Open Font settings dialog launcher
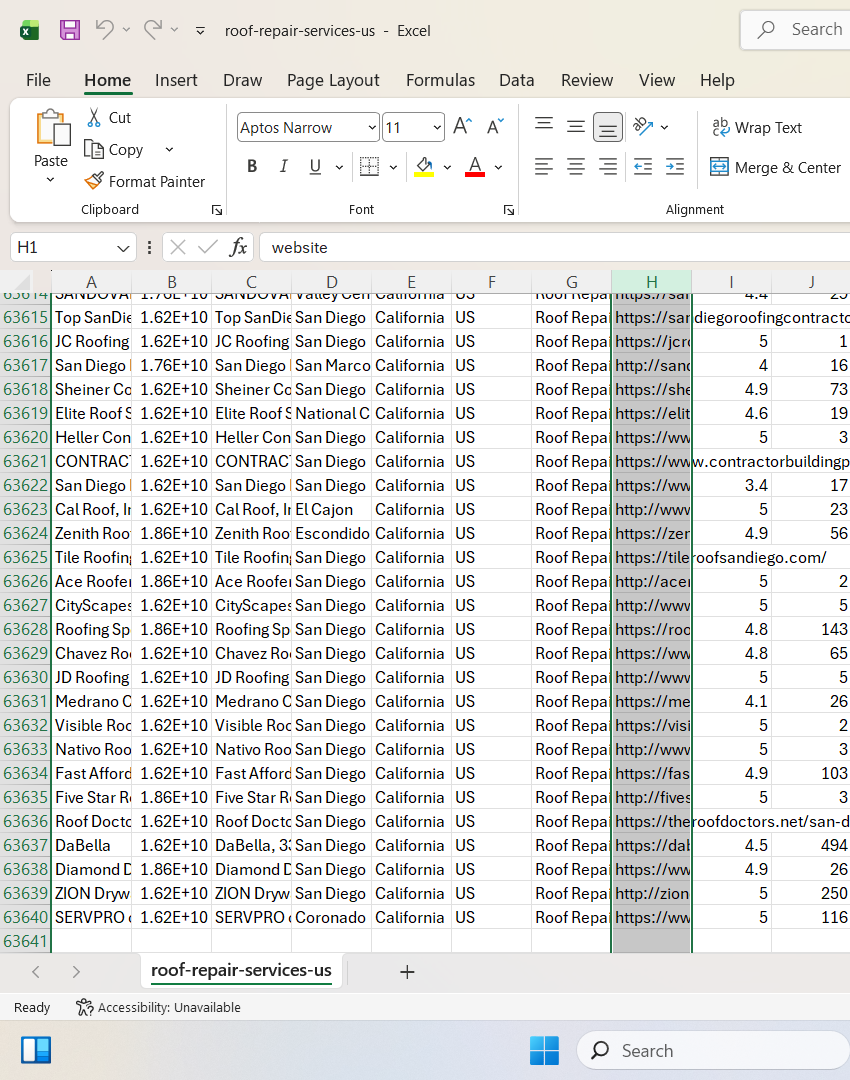 [508, 210]
